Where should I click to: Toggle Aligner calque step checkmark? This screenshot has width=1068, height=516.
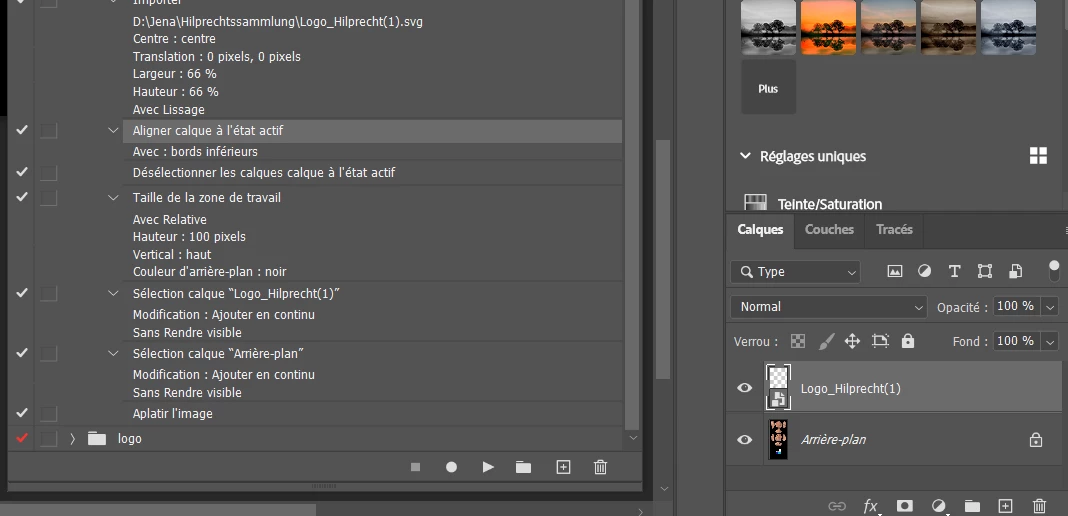[x=22, y=129]
